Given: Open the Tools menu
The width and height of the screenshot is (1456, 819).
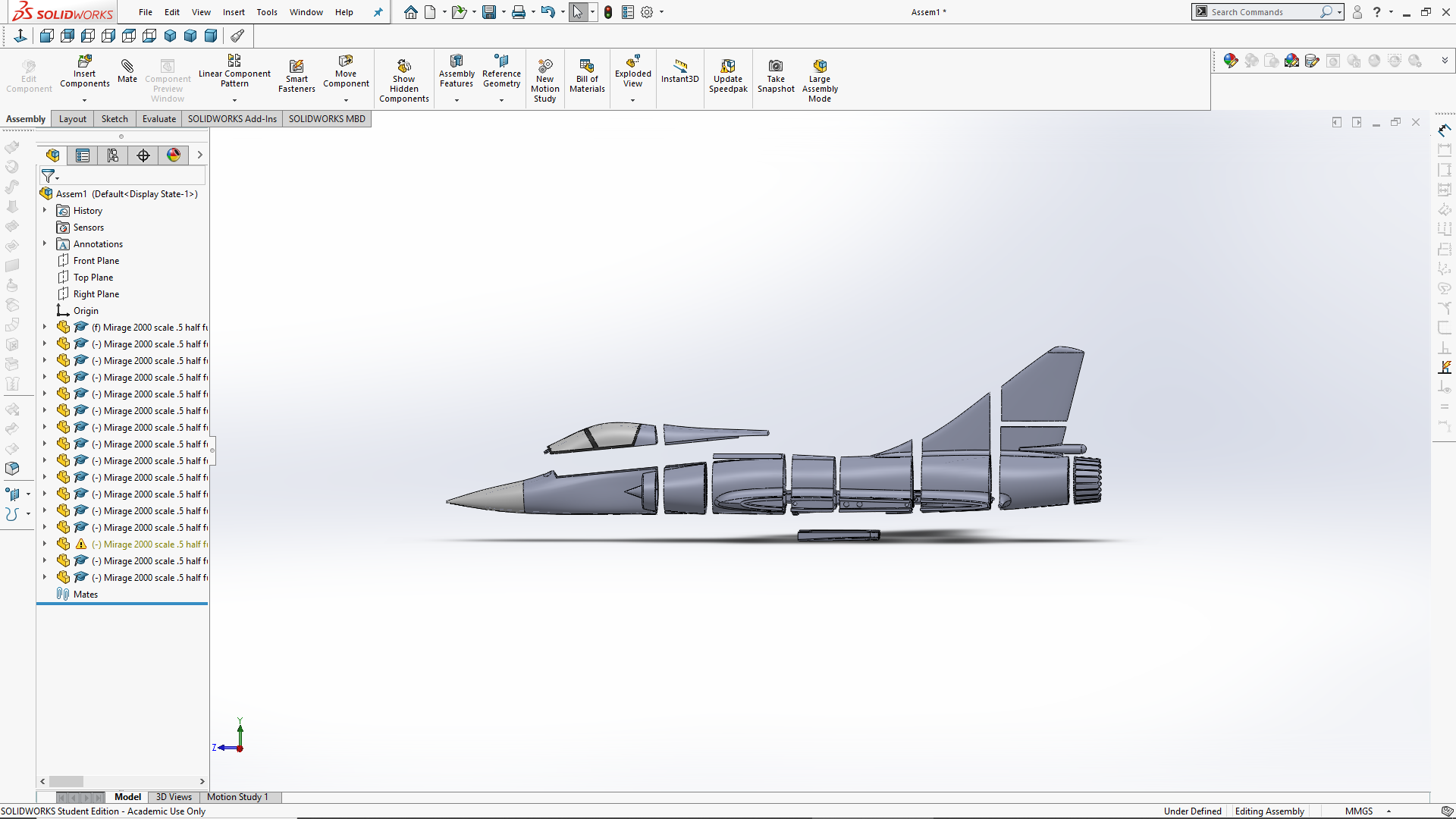Looking at the screenshot, I should [267, 12].
